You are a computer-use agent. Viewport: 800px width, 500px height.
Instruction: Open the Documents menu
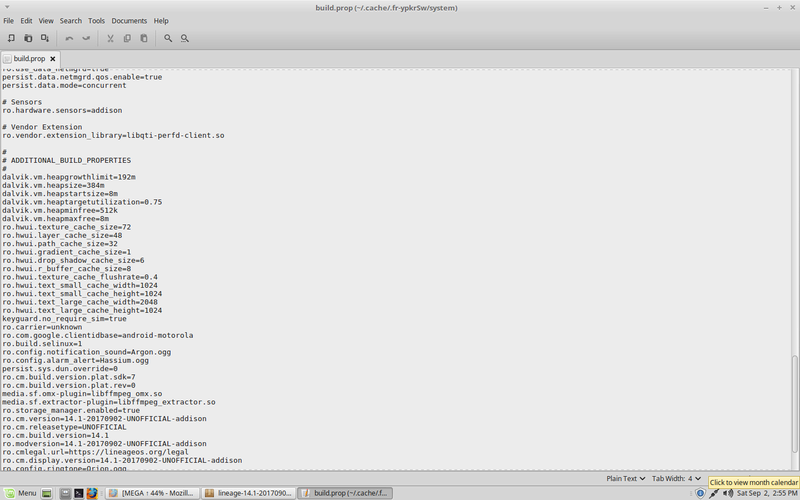pyautogui.click(x=129, y=21)
